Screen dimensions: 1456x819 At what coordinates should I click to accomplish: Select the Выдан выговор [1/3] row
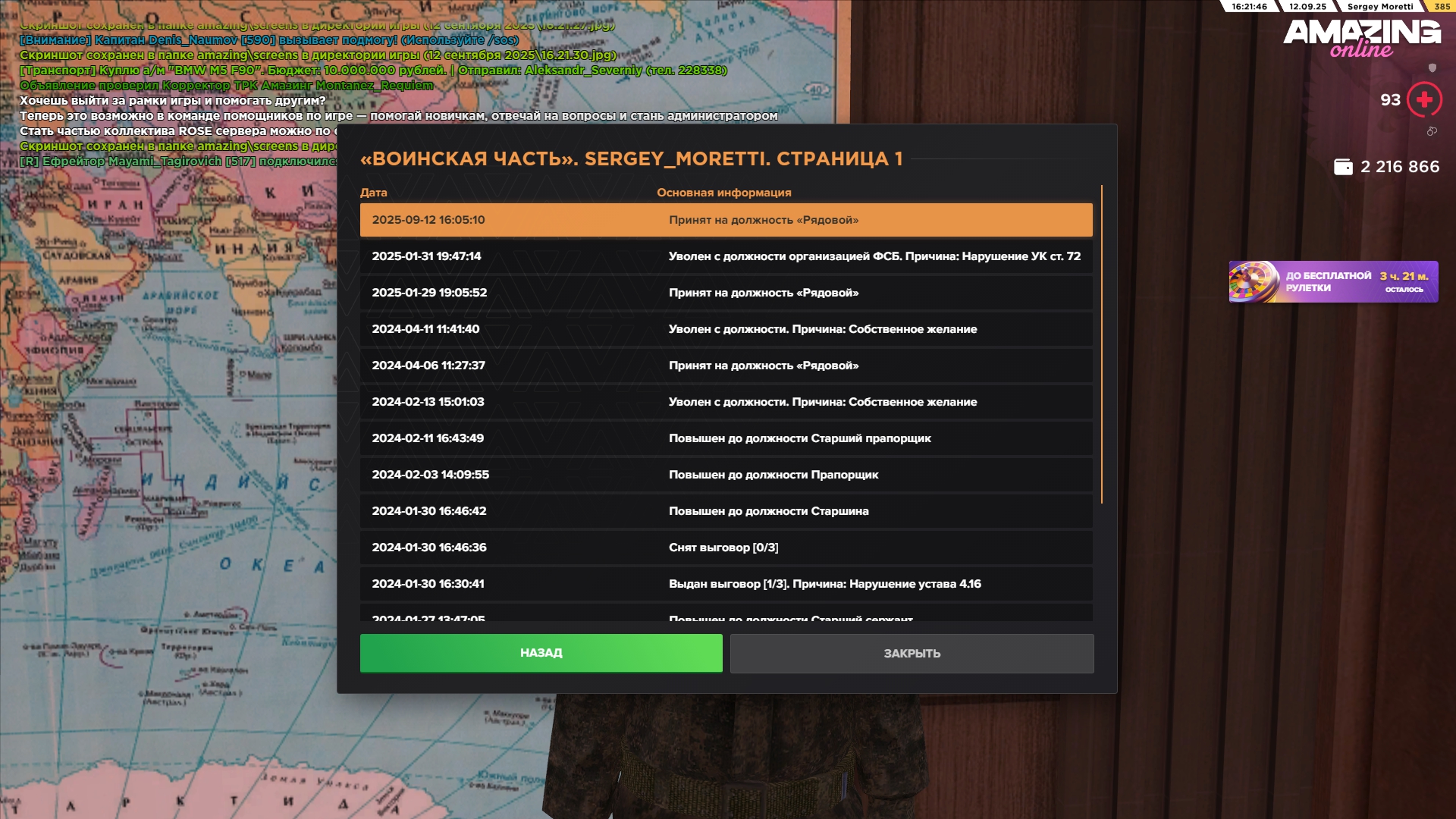(726, 584)
